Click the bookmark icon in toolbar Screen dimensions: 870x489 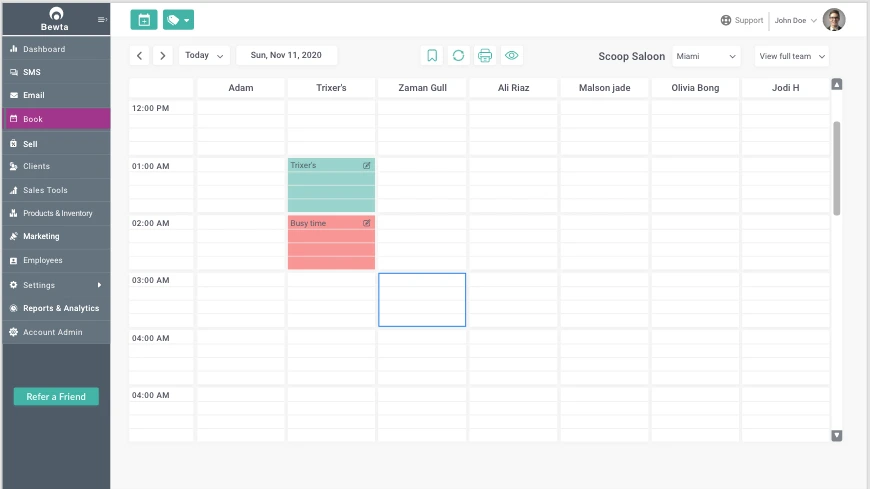[x=432, y=56]
